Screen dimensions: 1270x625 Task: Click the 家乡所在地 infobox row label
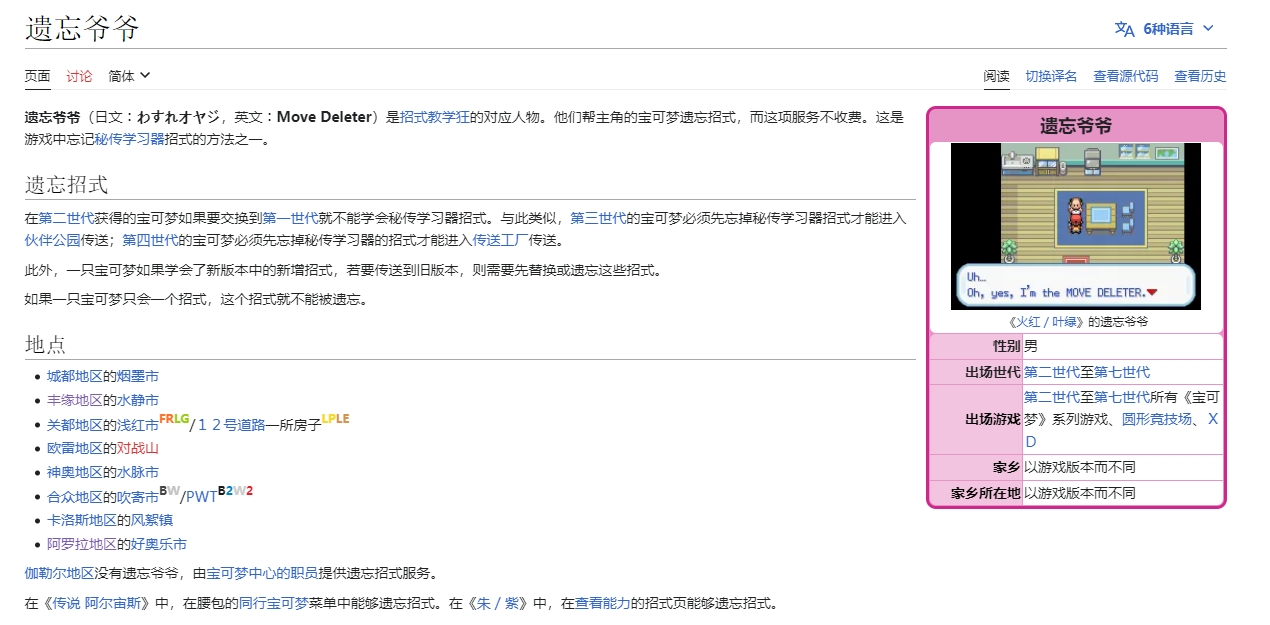click(x=985, y=493)
